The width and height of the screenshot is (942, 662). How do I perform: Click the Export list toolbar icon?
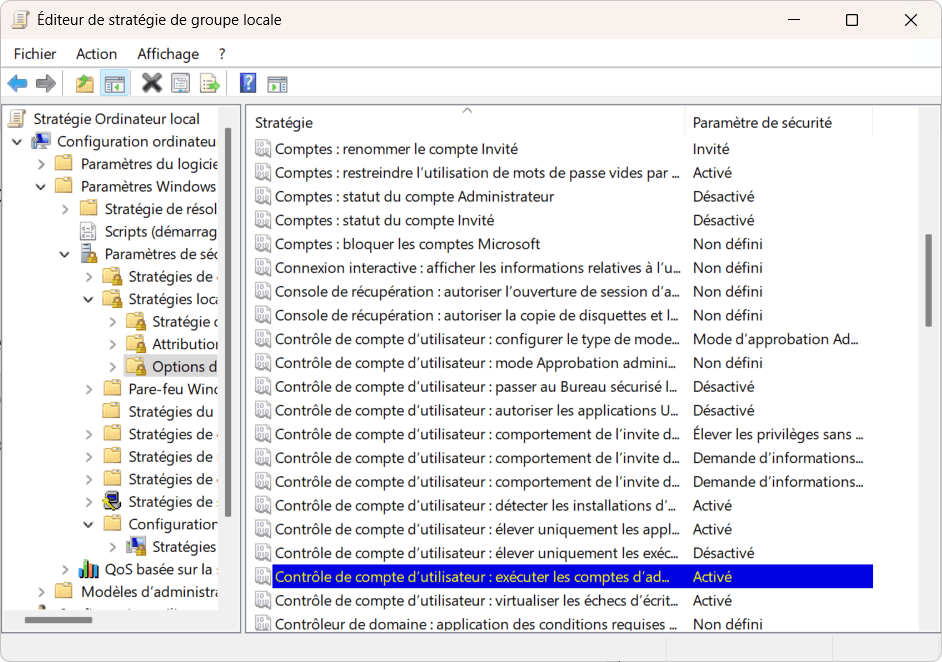210,84
